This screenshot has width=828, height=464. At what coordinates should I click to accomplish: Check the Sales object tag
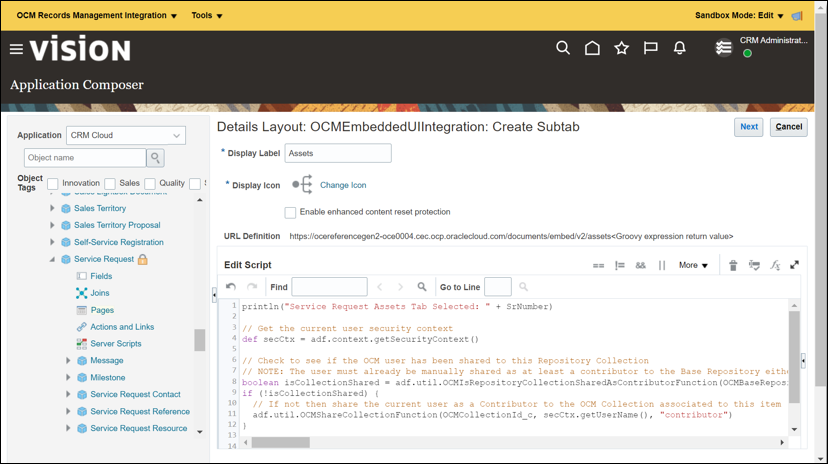coord(110,184)
